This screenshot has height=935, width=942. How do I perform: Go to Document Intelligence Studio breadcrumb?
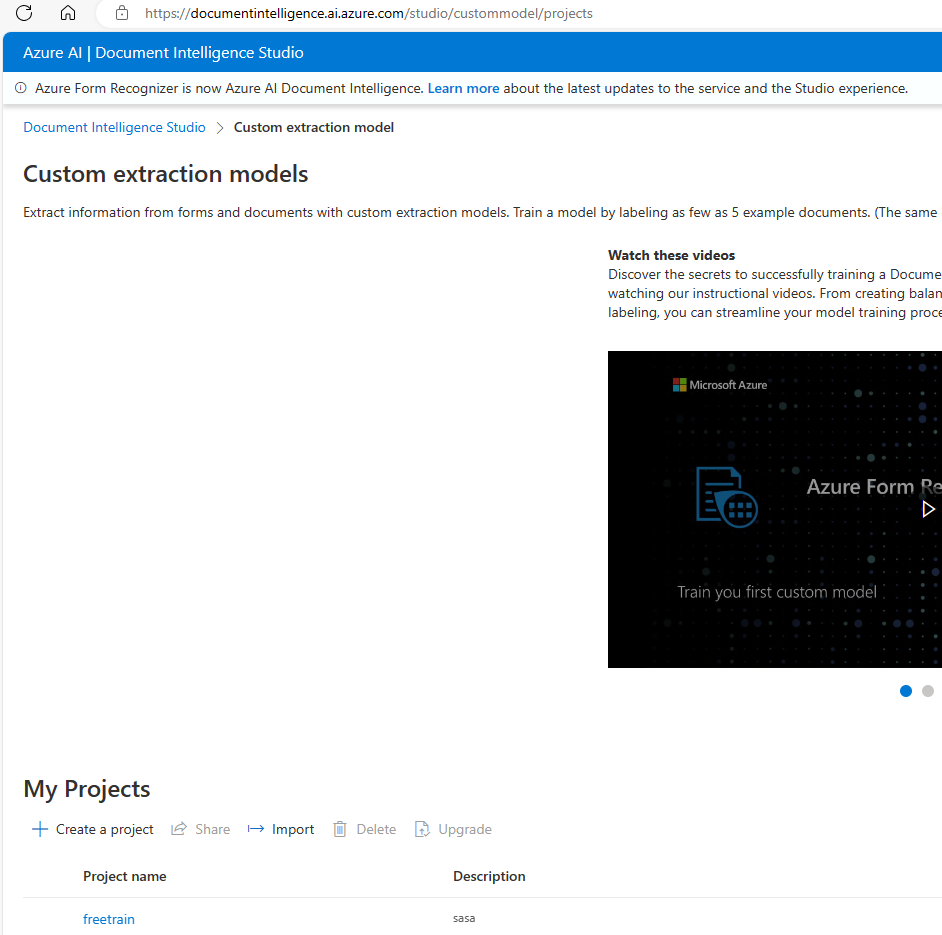[x=114, y=127]
